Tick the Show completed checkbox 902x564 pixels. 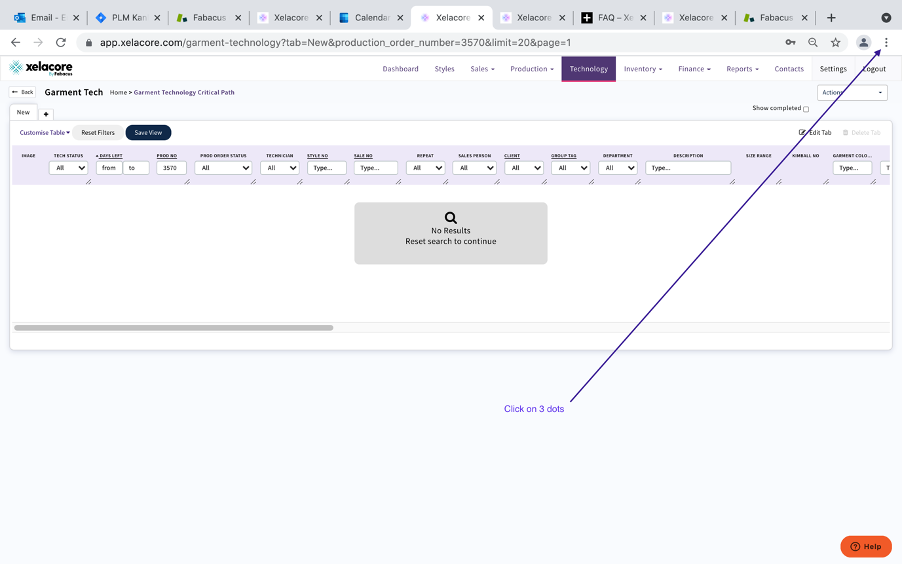point(806,109)
